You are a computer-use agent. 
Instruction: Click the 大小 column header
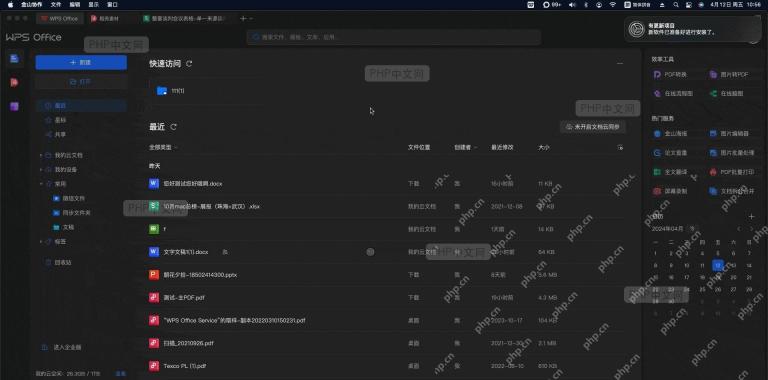point(544,147)
